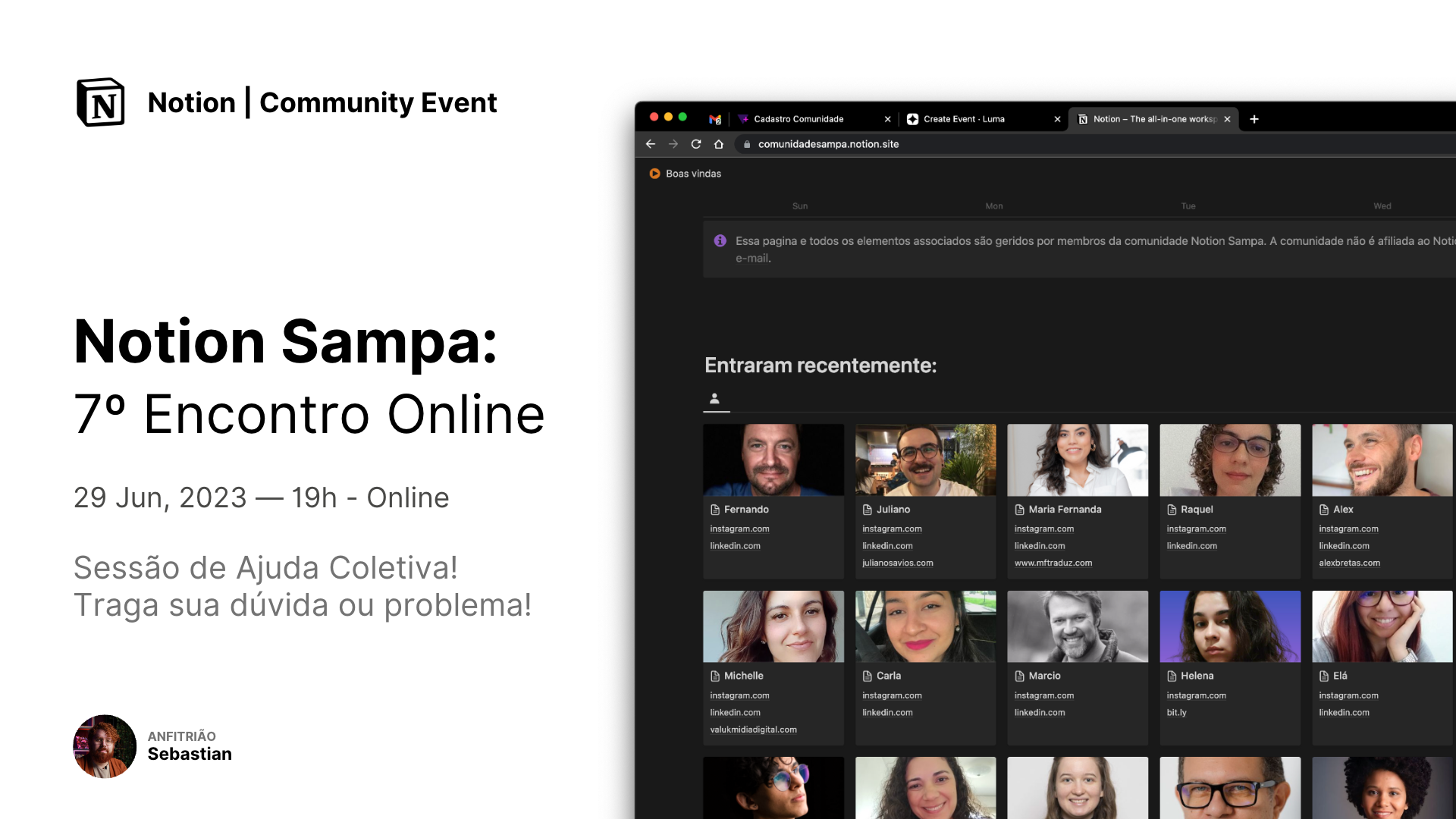The height and width of the screenshot is (819, 1456).
Task: Click the orange Boas vindas play icon
Action: [654, 174]
